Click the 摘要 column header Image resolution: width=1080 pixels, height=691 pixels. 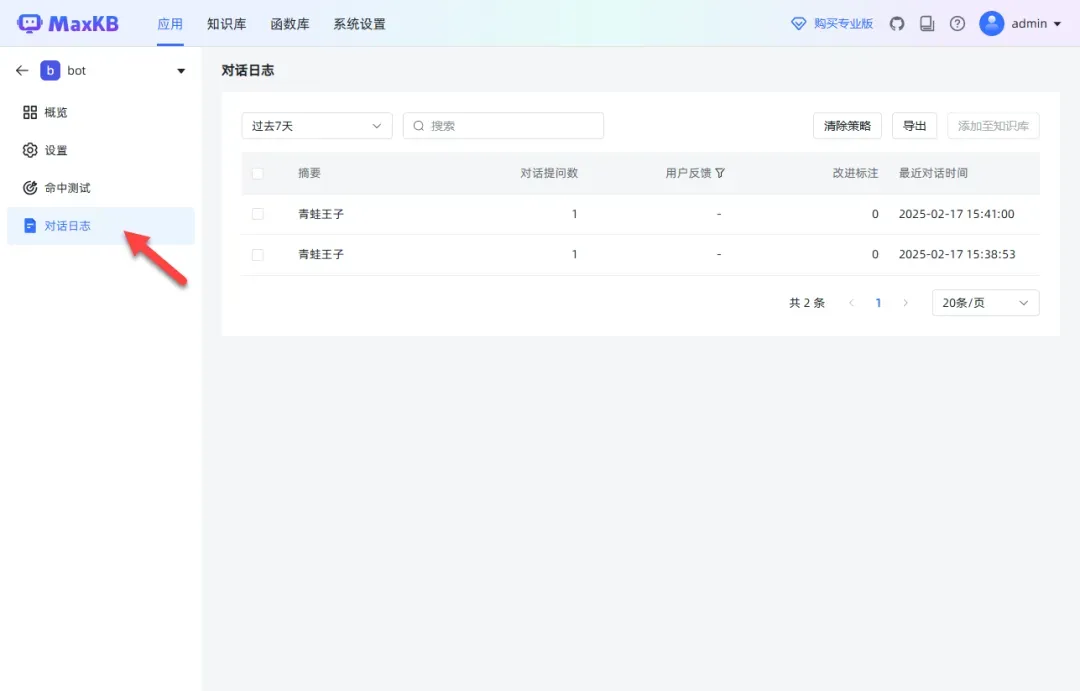click(309, 173)
